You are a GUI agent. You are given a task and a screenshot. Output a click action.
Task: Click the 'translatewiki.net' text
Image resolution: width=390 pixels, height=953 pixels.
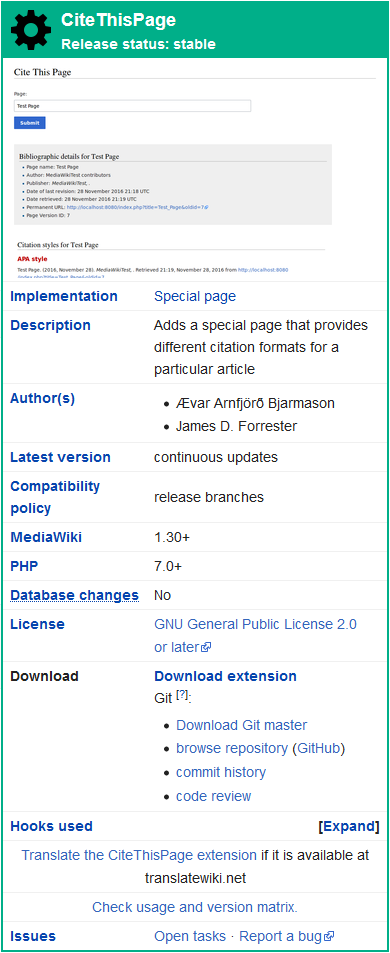click(x=195, y=878)
